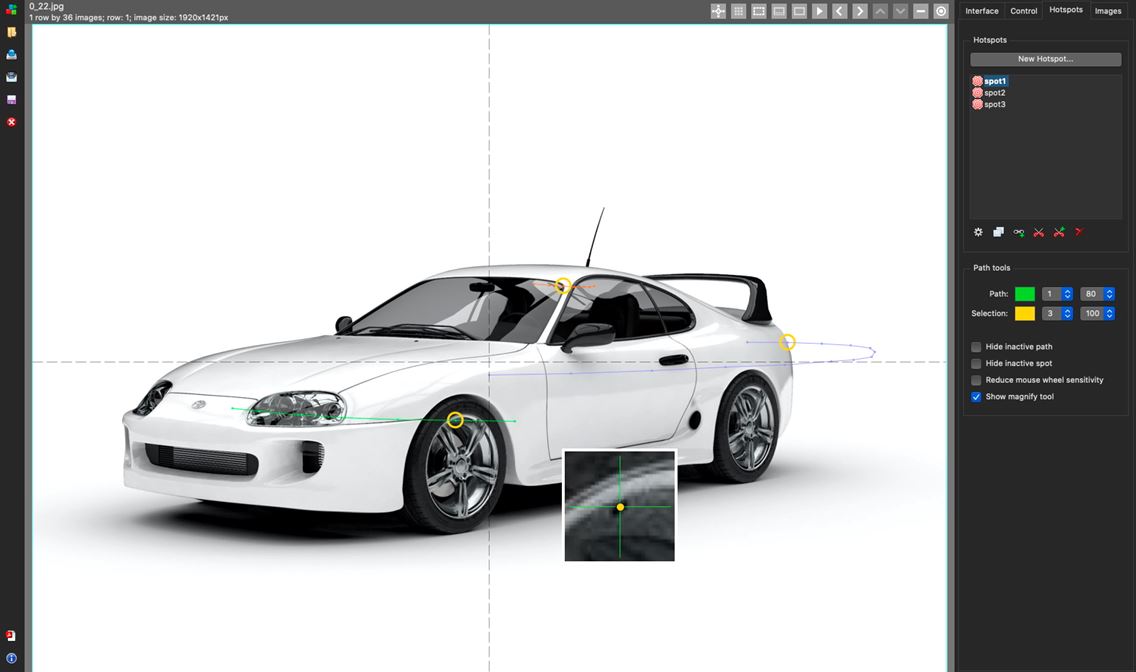This screenshot has width=1136, height=672.
Task: Click the green Path color swatch
Action: click(x=1025, y=294)
